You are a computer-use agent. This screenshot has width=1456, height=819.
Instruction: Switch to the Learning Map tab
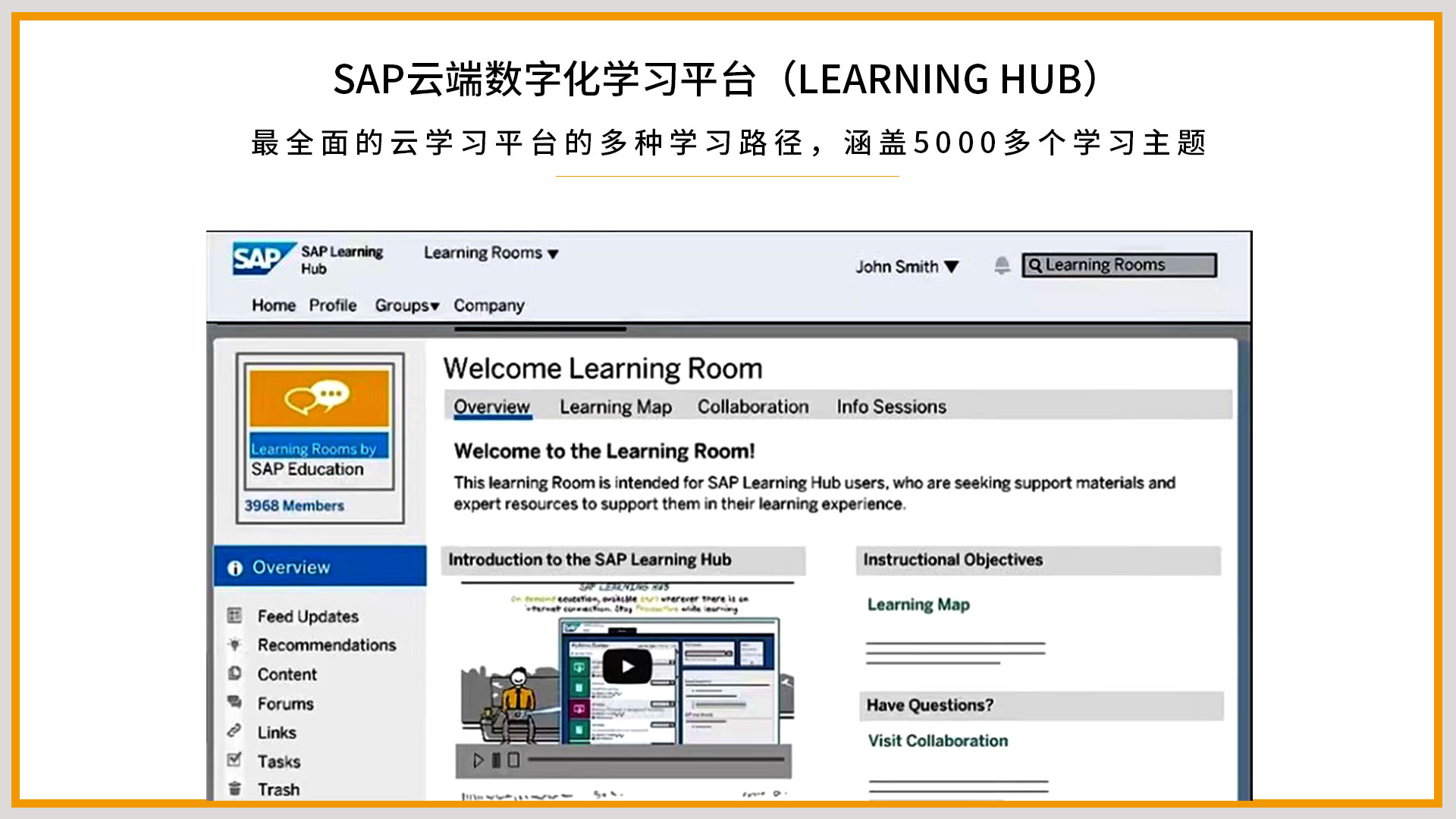[x=616, y=407]
